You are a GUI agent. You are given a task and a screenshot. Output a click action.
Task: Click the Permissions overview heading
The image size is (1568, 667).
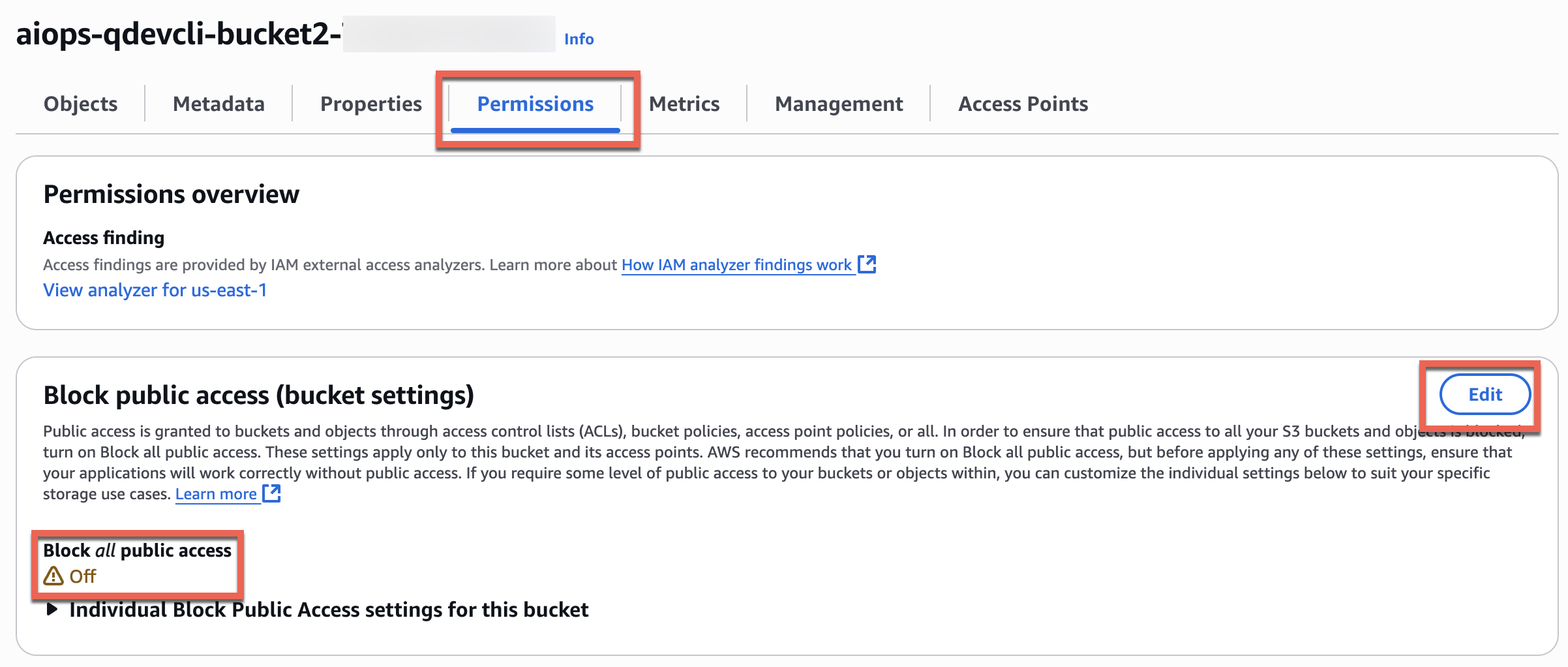point(171,193)
